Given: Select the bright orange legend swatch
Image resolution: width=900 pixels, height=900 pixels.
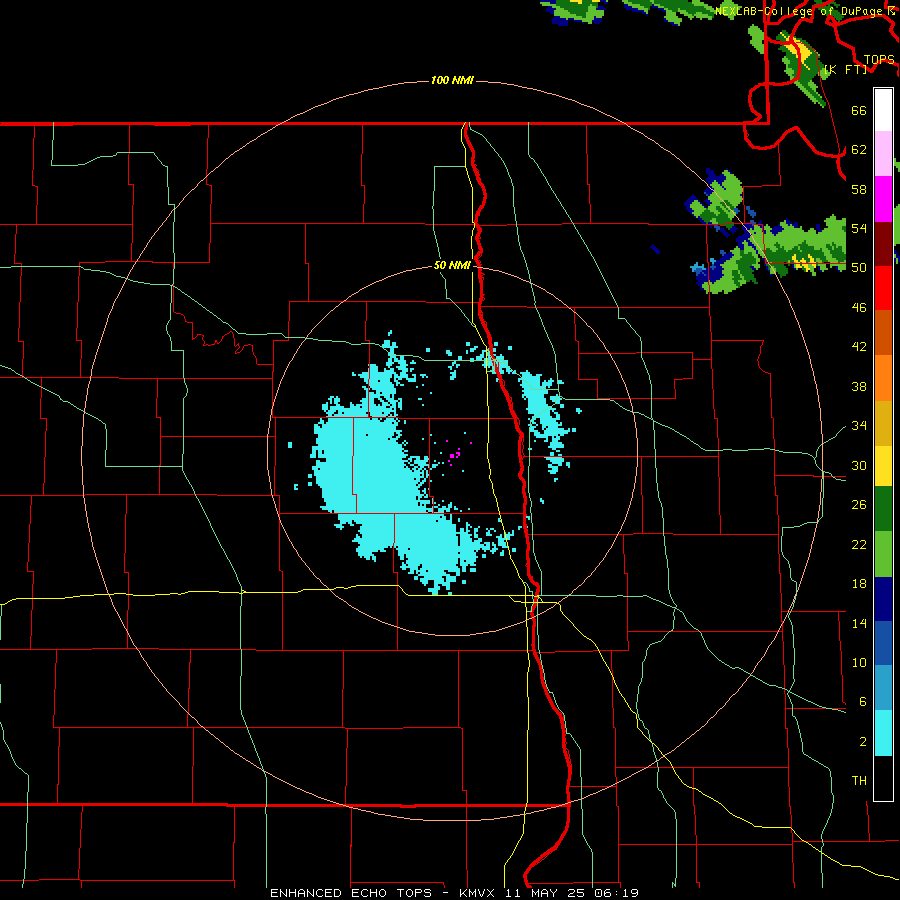Looking at the screenshot, I should [883, 378].
